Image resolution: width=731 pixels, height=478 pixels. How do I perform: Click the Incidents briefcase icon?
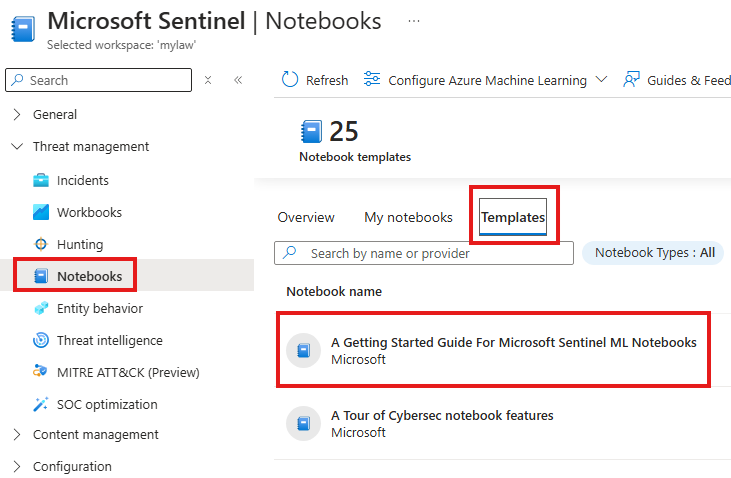(41, 180)
